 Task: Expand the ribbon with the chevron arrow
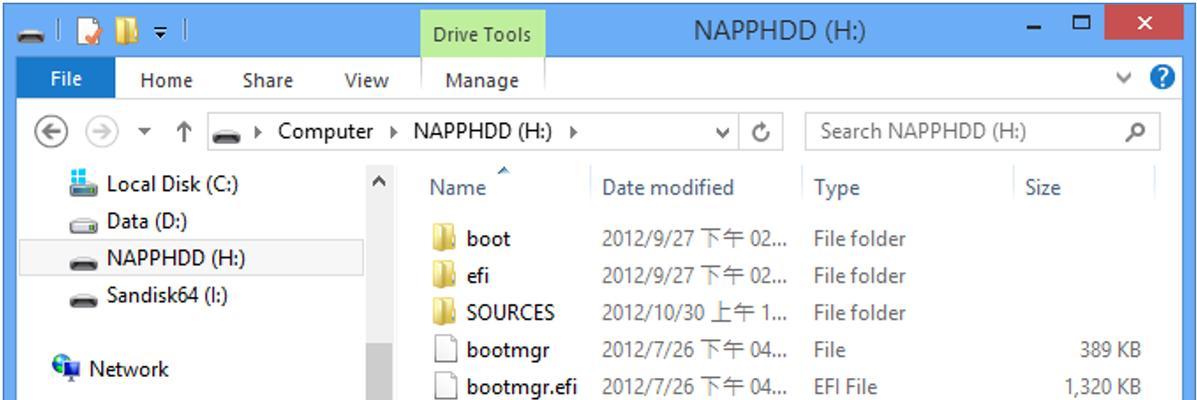tap(1124, 77)
